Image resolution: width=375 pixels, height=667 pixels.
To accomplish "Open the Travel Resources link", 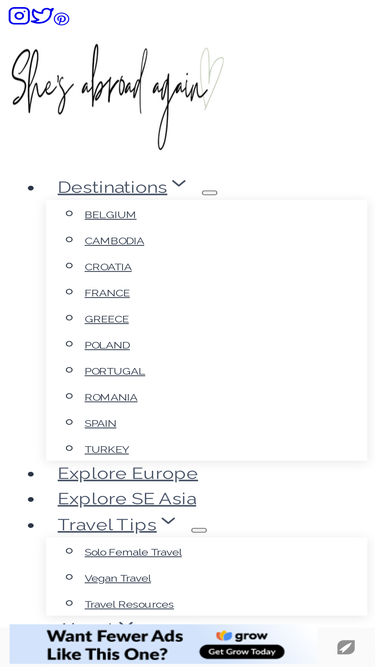I will click(129, 604).
